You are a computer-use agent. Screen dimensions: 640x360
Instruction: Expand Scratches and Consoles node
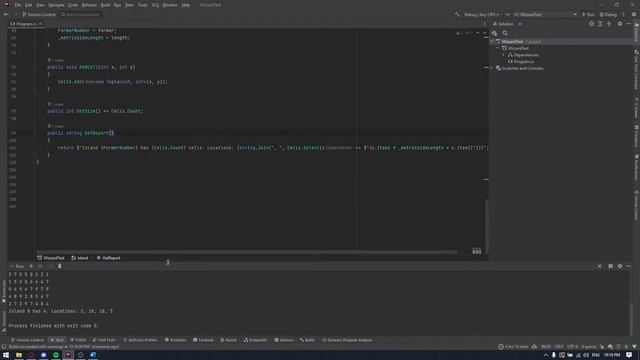point(492,68)
